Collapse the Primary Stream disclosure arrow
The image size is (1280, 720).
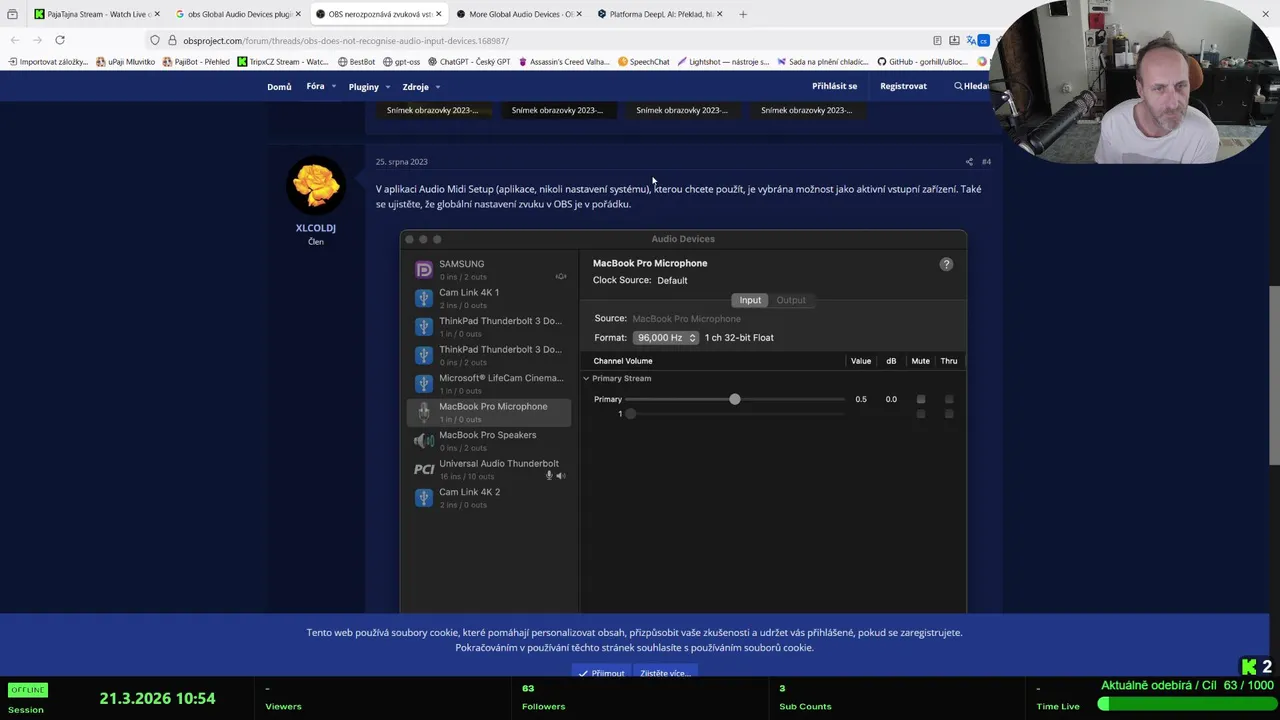(x=587, y=379)
